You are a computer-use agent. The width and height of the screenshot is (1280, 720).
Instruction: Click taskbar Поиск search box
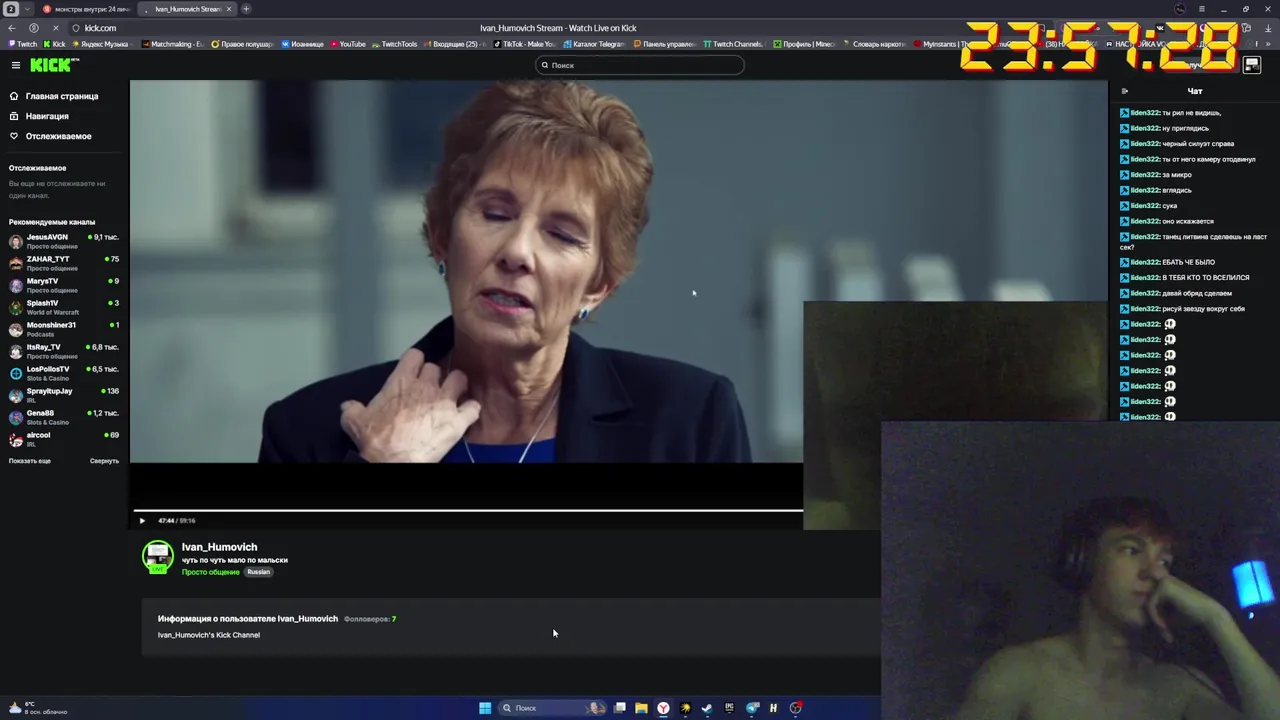(553, 708)
